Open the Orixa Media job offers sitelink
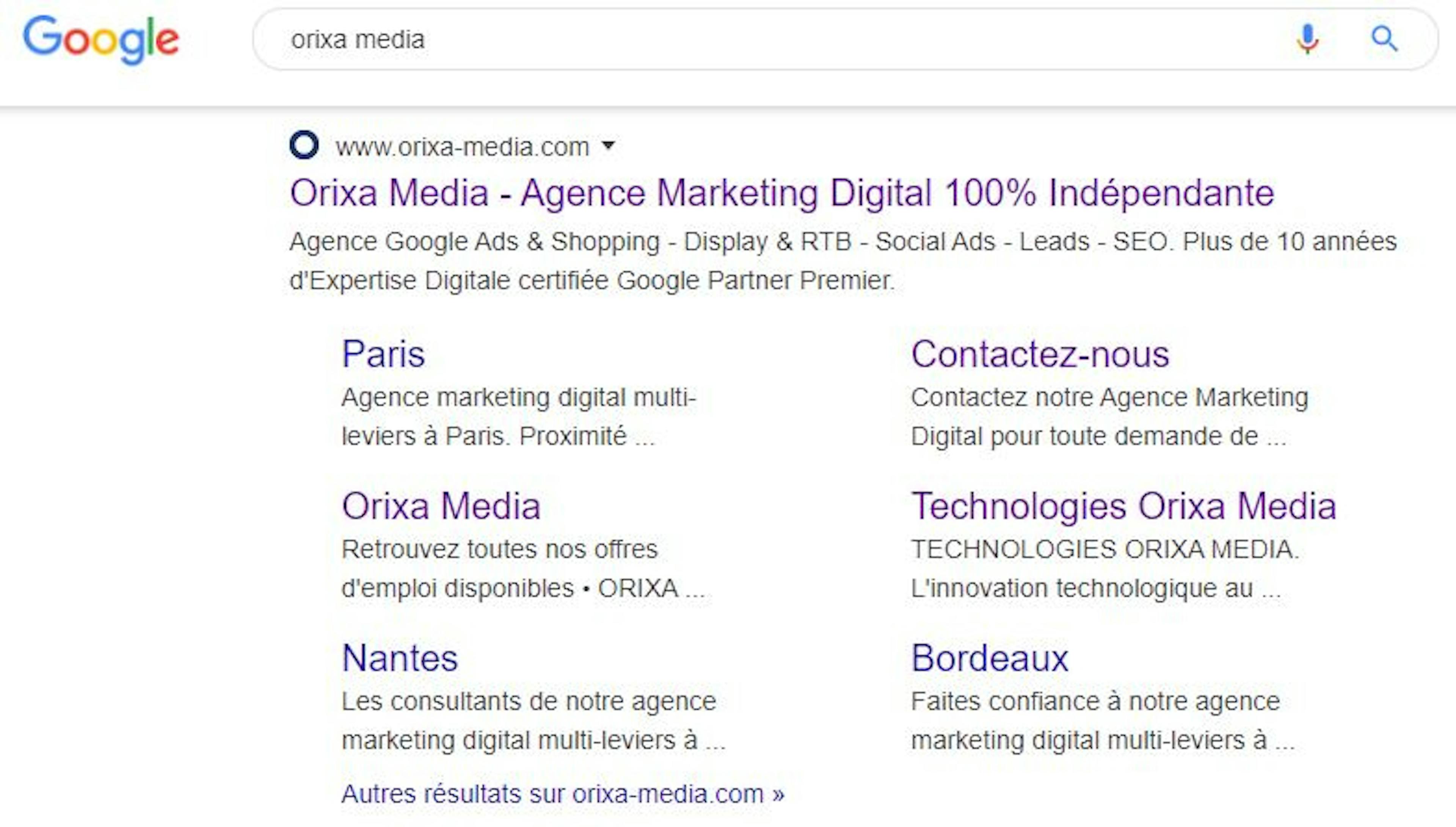The width and height of the screenshot is (1456, 827). pos(441,506)
